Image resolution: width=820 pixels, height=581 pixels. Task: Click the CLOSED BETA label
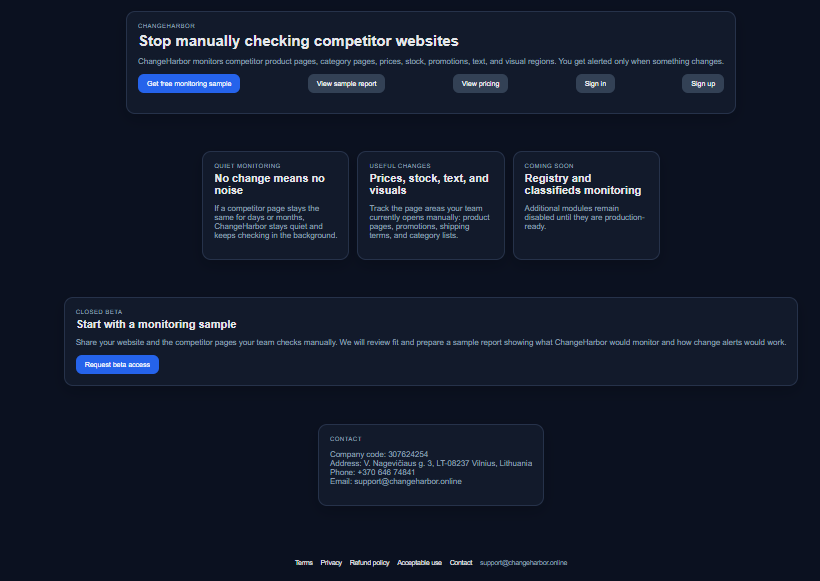(99, 312)
